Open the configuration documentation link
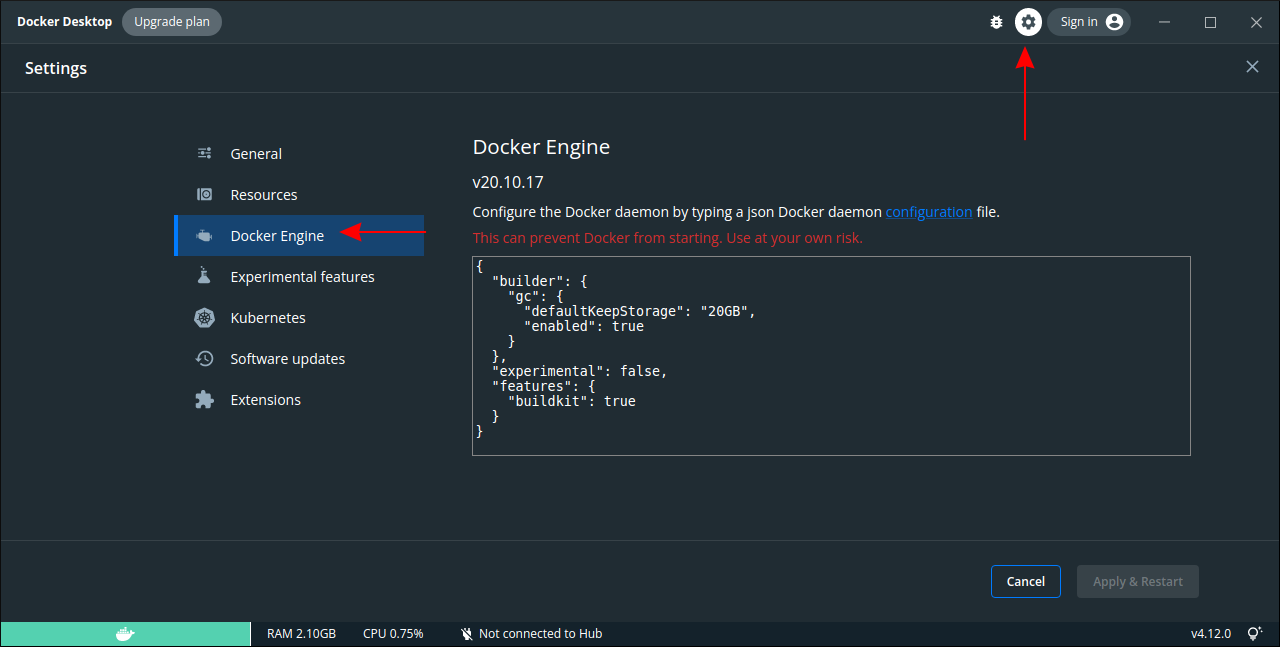 928,211
